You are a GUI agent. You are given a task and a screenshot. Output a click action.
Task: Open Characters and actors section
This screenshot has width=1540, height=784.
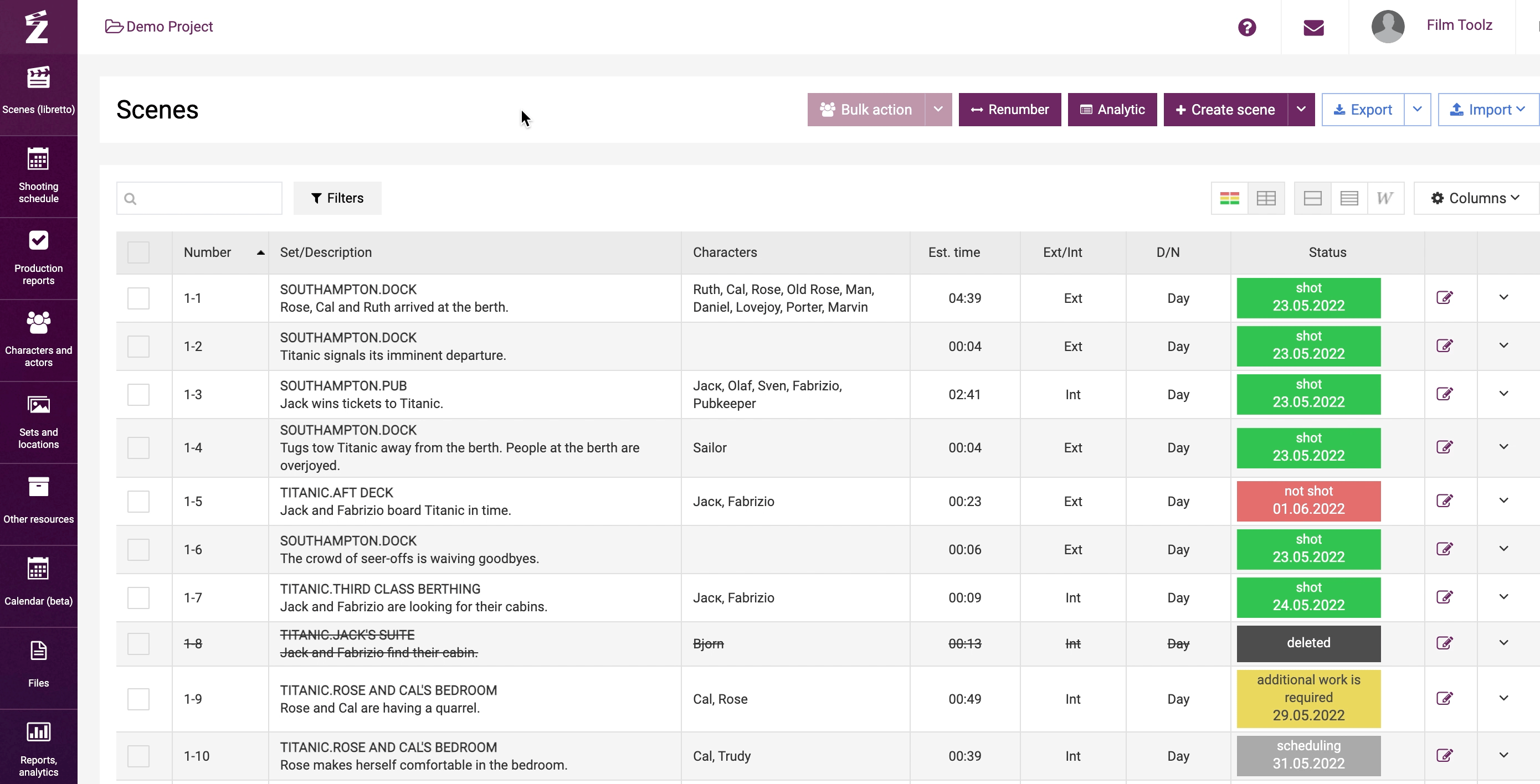(x=38, y=339)
